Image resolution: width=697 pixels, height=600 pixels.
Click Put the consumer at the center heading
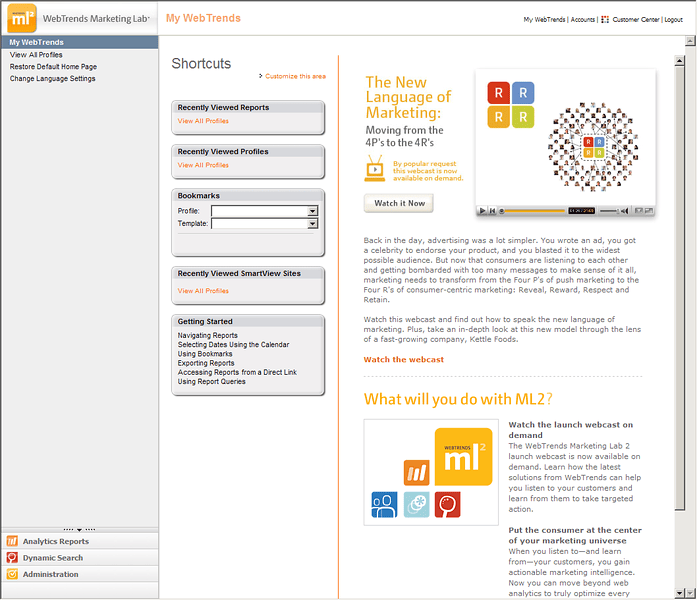(575, 535)
